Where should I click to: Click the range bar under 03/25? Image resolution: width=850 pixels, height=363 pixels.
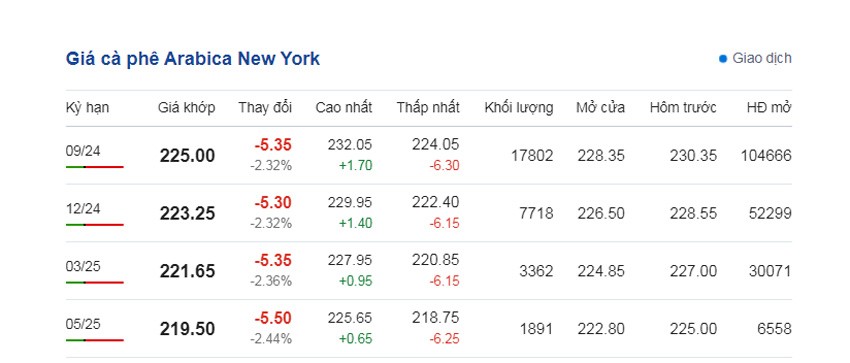click(95, 282)
